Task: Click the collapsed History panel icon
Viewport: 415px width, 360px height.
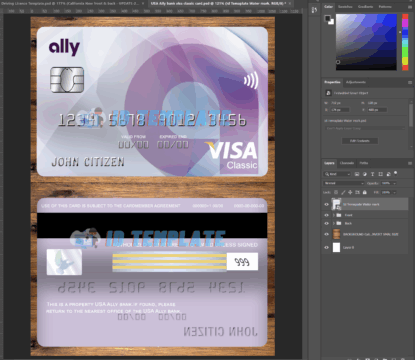Action: pyautogui.click(x=314, y=10)
